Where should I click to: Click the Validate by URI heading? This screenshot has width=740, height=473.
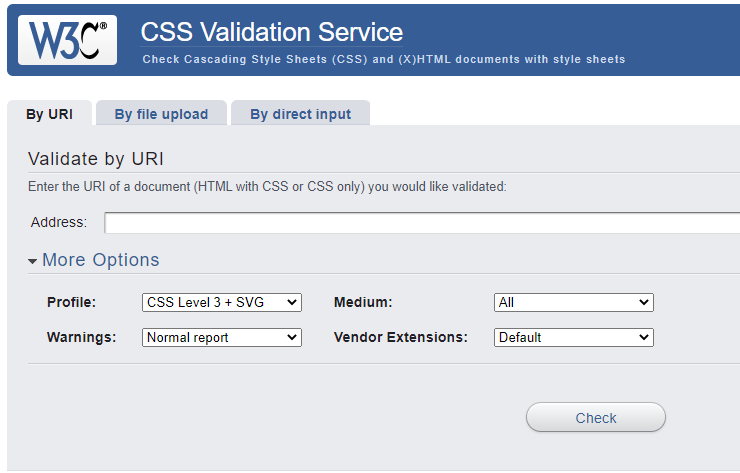96,159
